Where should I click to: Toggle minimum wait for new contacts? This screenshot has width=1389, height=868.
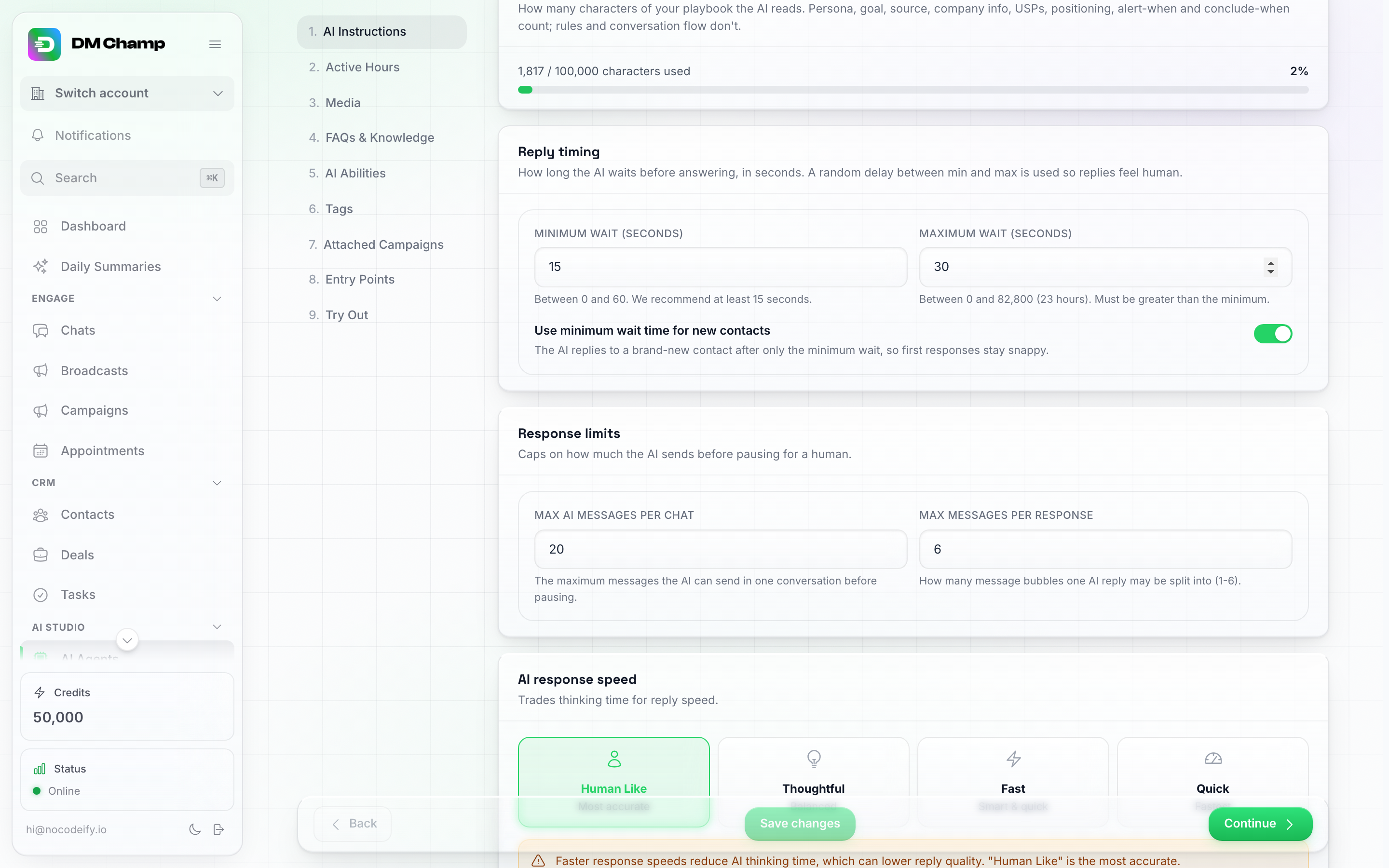[x=1272, y=334]
